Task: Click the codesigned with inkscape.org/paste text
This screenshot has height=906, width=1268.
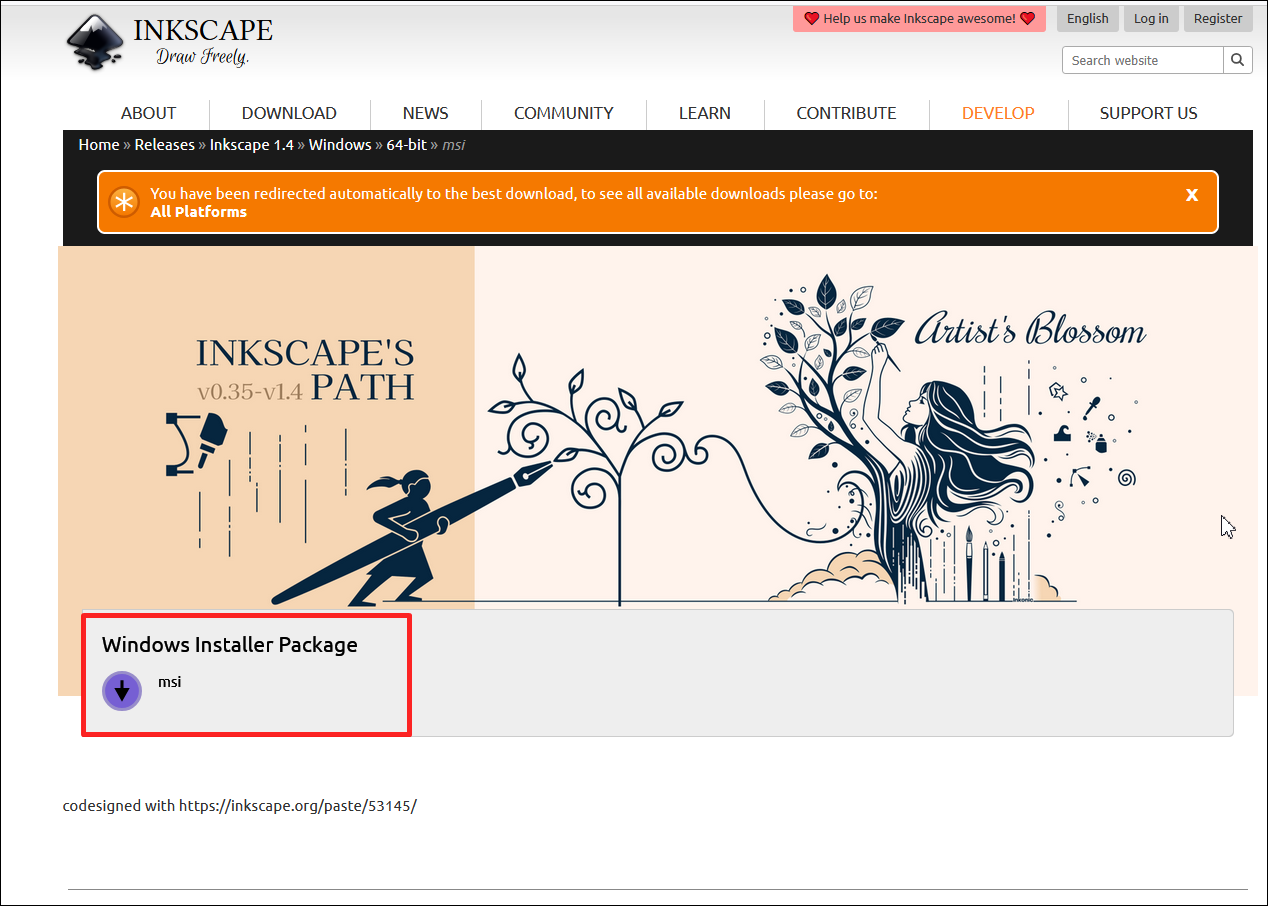Action: 239,805
